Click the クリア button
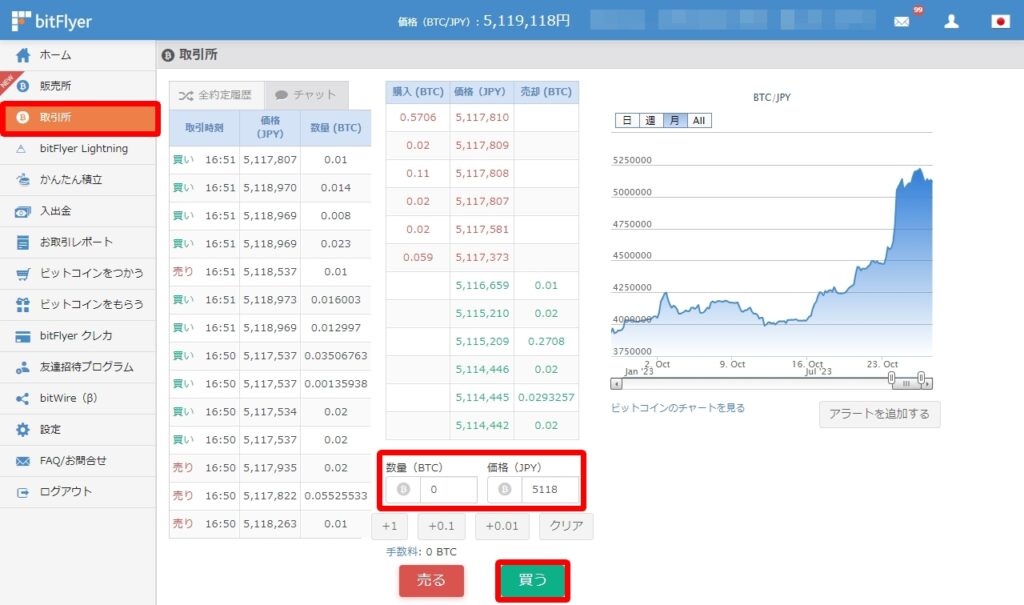The width and height of the screenshot is (1024, 605). (566, 526)
